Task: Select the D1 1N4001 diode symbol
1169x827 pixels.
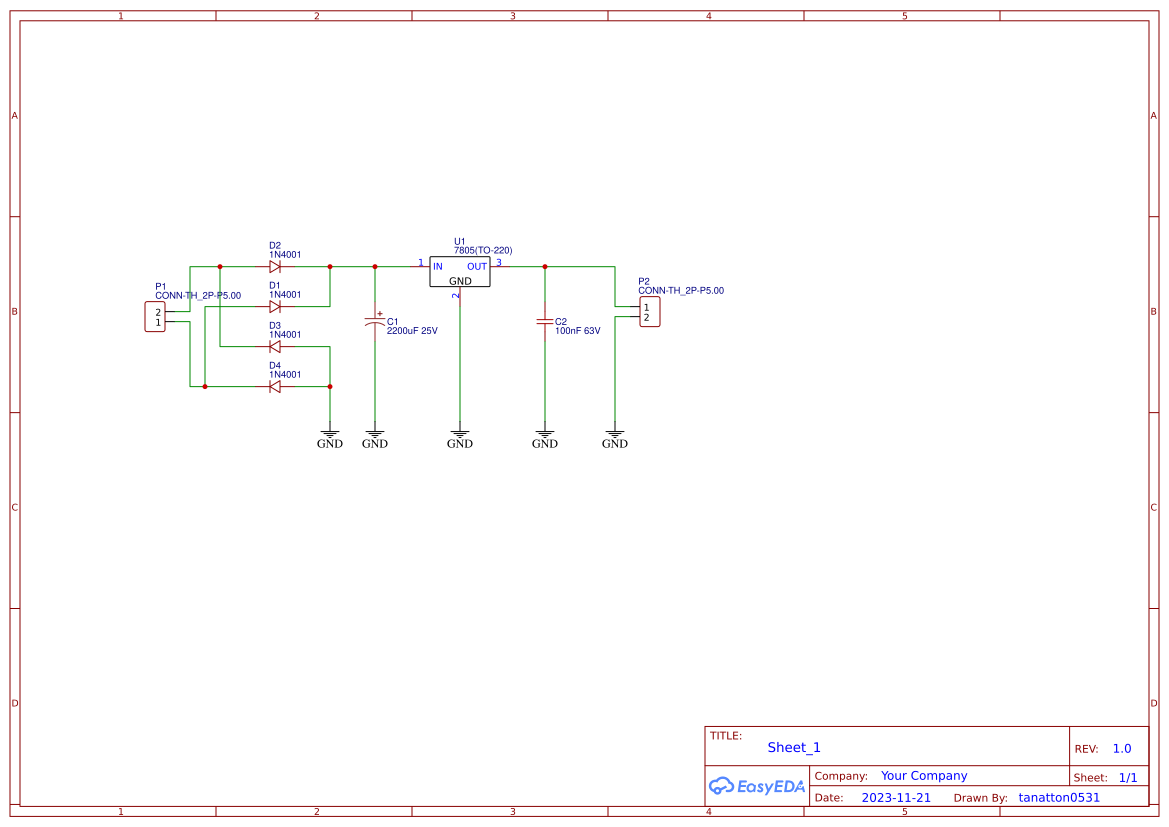Action: click(x=275, y=307)
